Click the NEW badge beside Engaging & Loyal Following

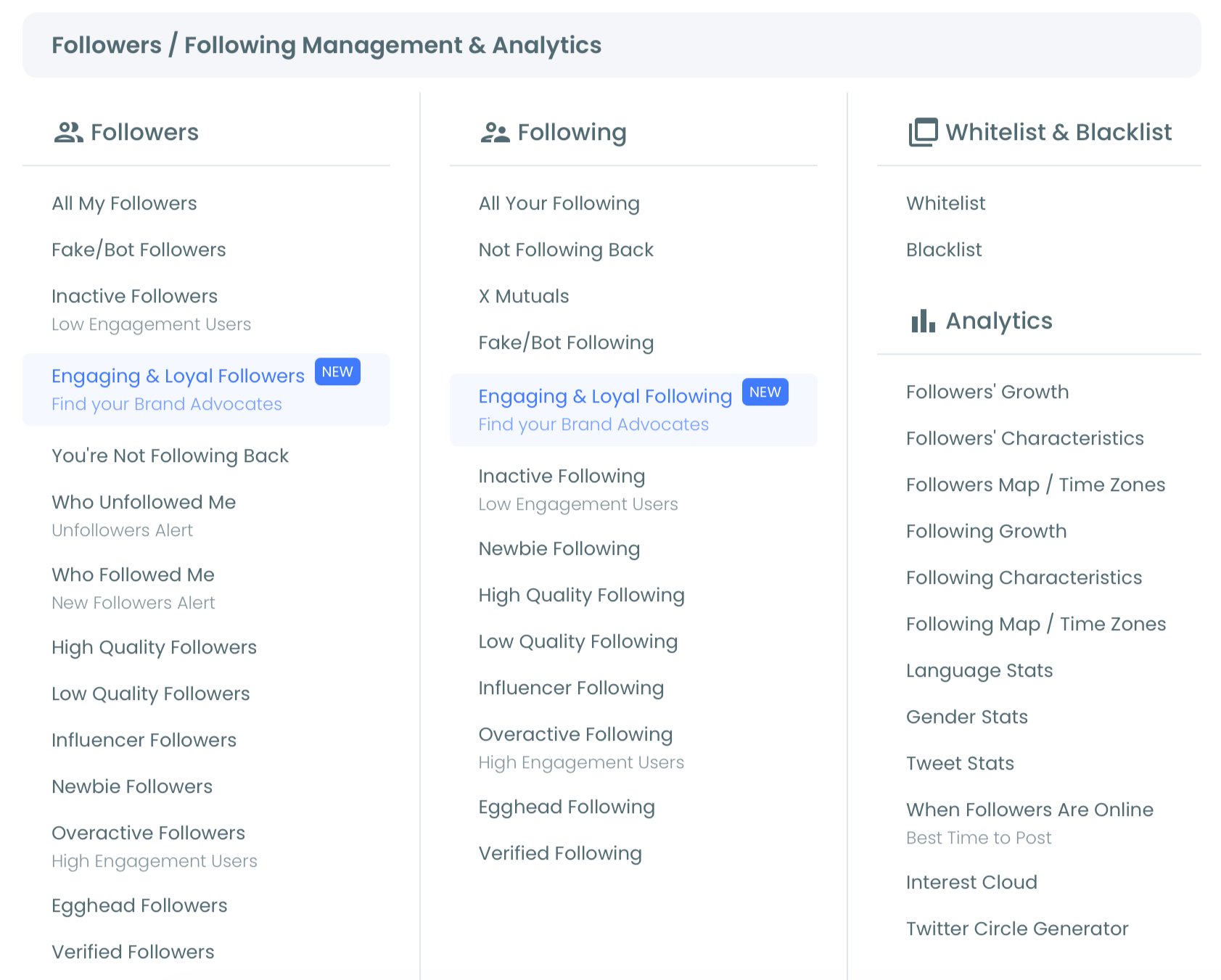click(x=765, y=392)
